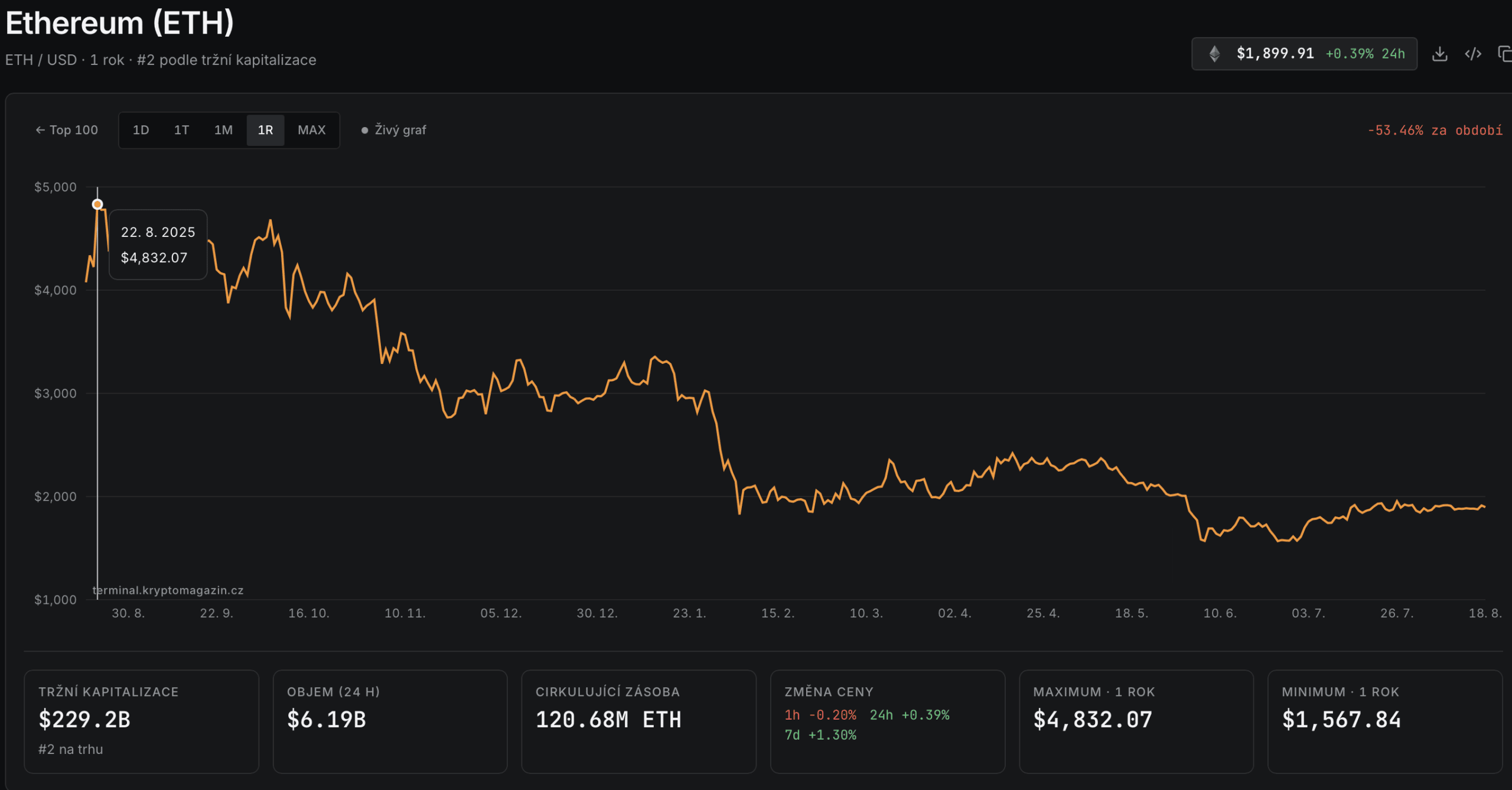Screen dimensions: 1512x790
Task: Click the Maximum 1 rok $4,832.07 value
Action: (1093, 720)
